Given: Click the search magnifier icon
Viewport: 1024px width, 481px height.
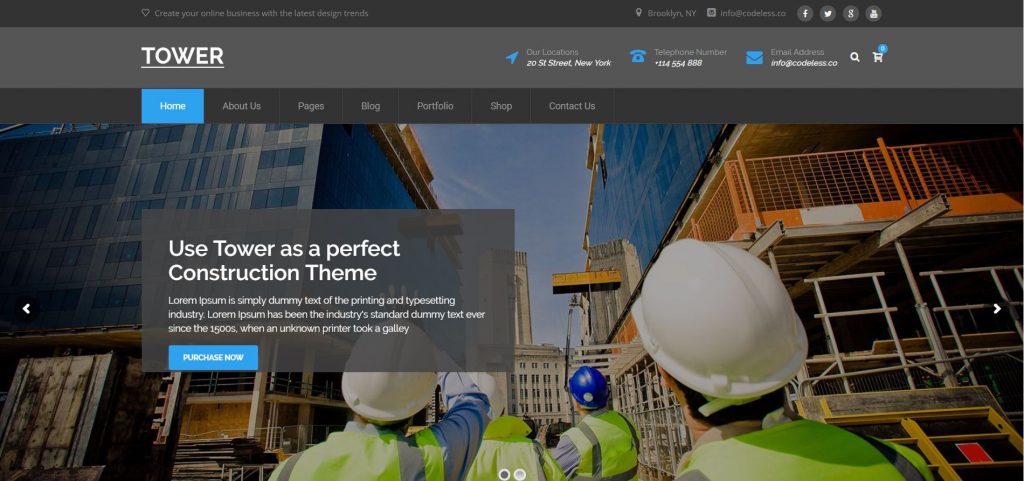Looking at the screenshot, I should click(855, 57).
